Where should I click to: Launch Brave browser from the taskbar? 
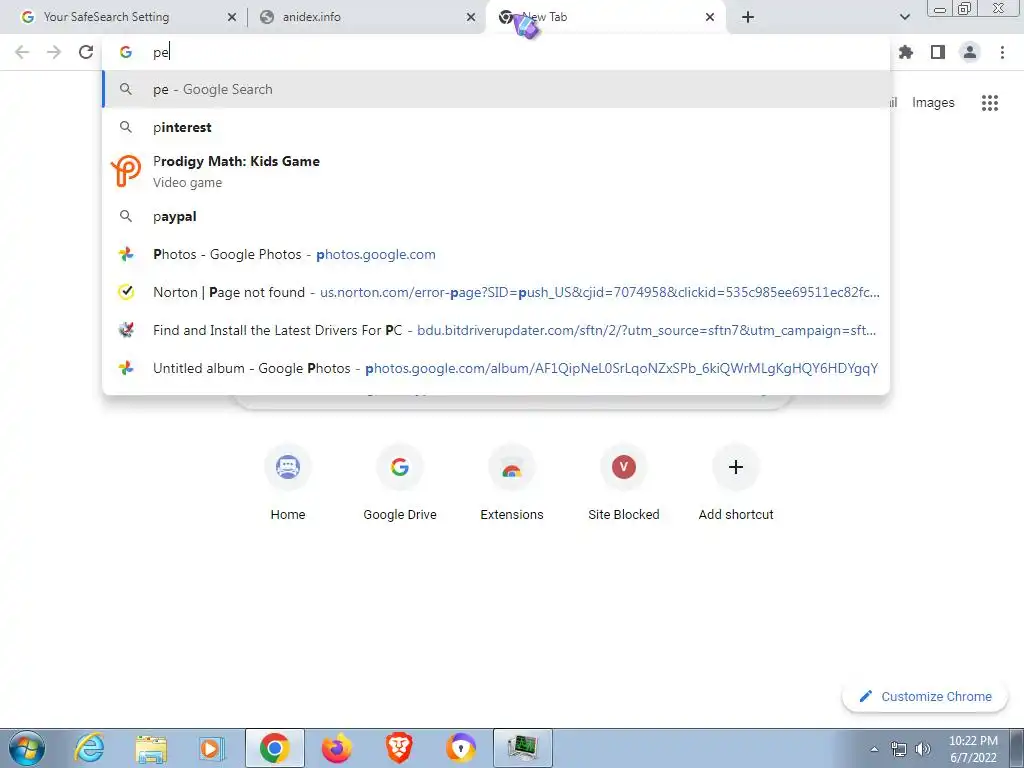(399, 748)
